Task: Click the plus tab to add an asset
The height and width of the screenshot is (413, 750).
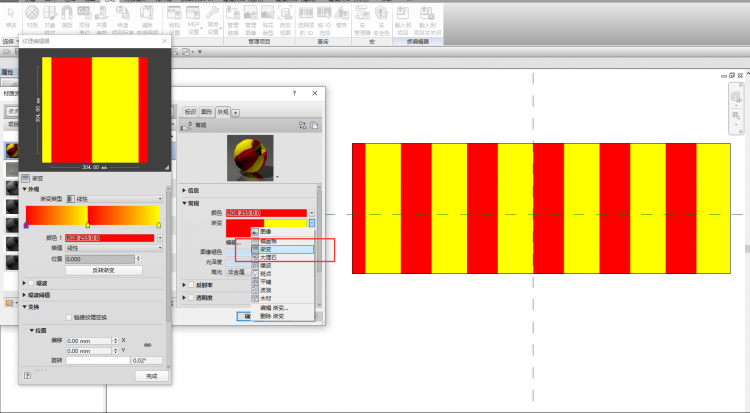Action: [236, 113]
